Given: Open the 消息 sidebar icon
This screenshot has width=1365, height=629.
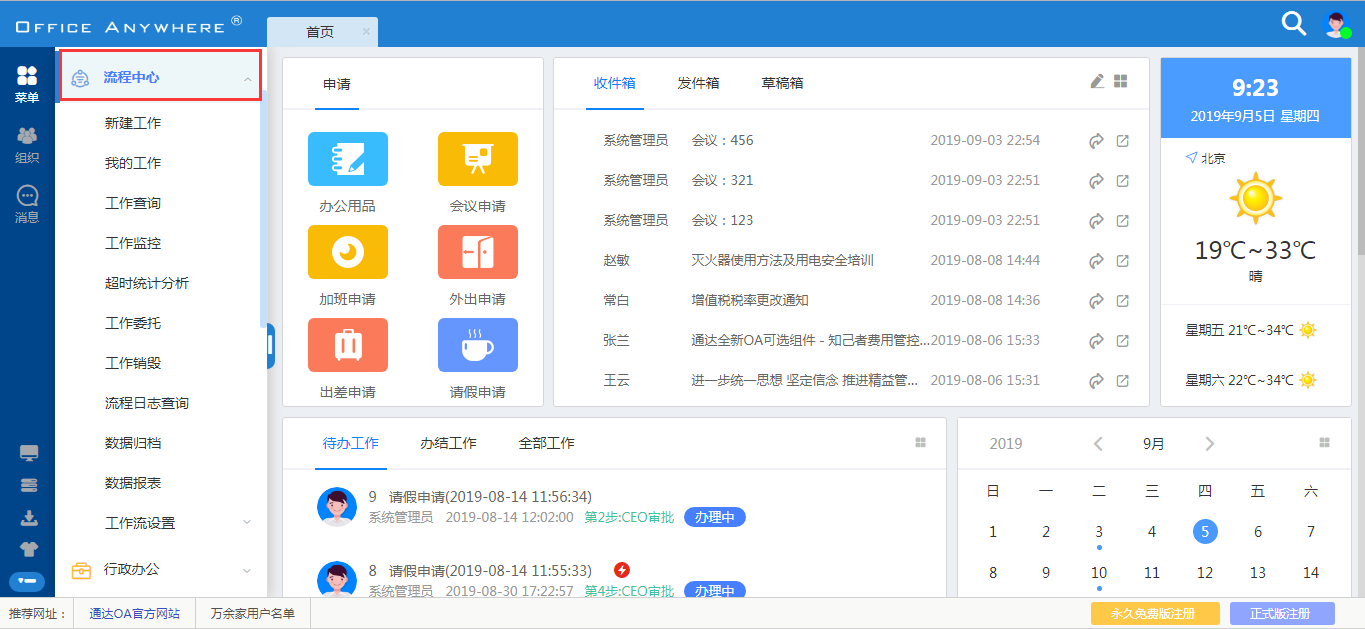Looking at the screenshot, I should 27,204.
